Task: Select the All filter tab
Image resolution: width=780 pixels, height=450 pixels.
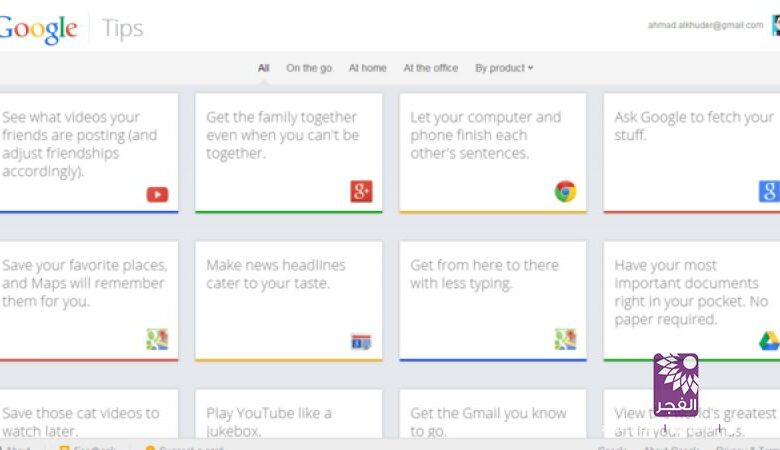Action: (263, 68)
